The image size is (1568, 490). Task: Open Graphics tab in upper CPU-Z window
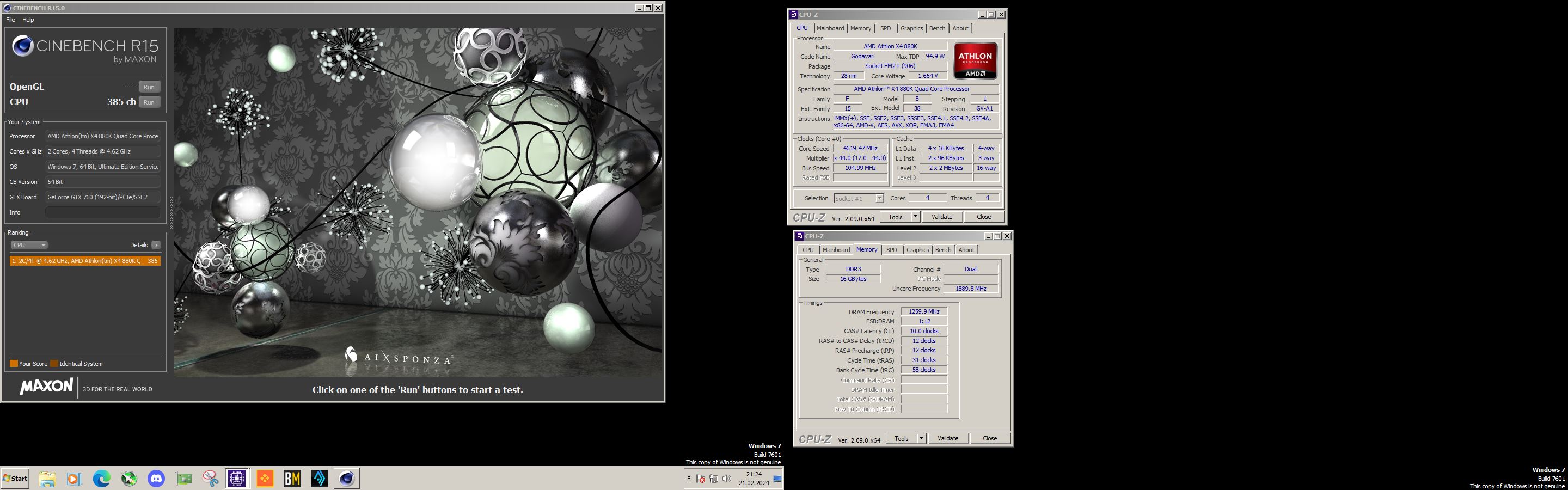[x=911, y=29]
